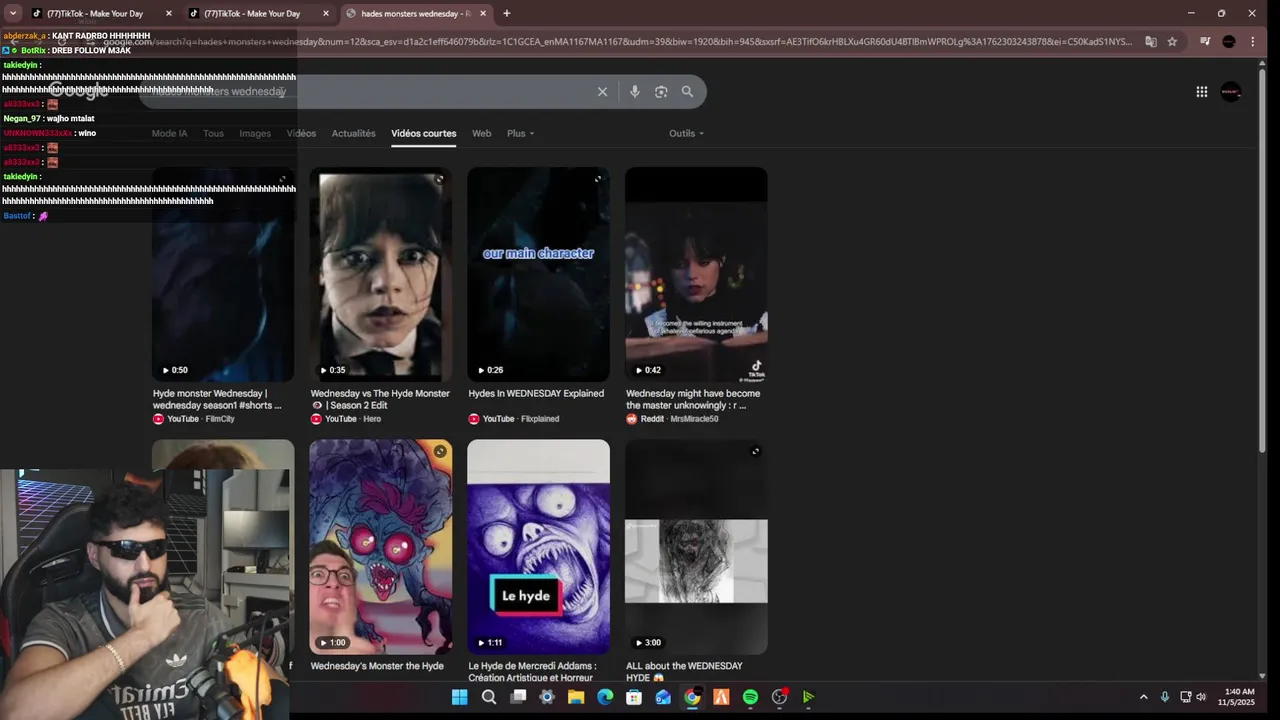Click the 'YouTube · Flixplained' source label
Image resolution: width=1280 pixels, height=720 pixels.
click(x=513, y=419)
